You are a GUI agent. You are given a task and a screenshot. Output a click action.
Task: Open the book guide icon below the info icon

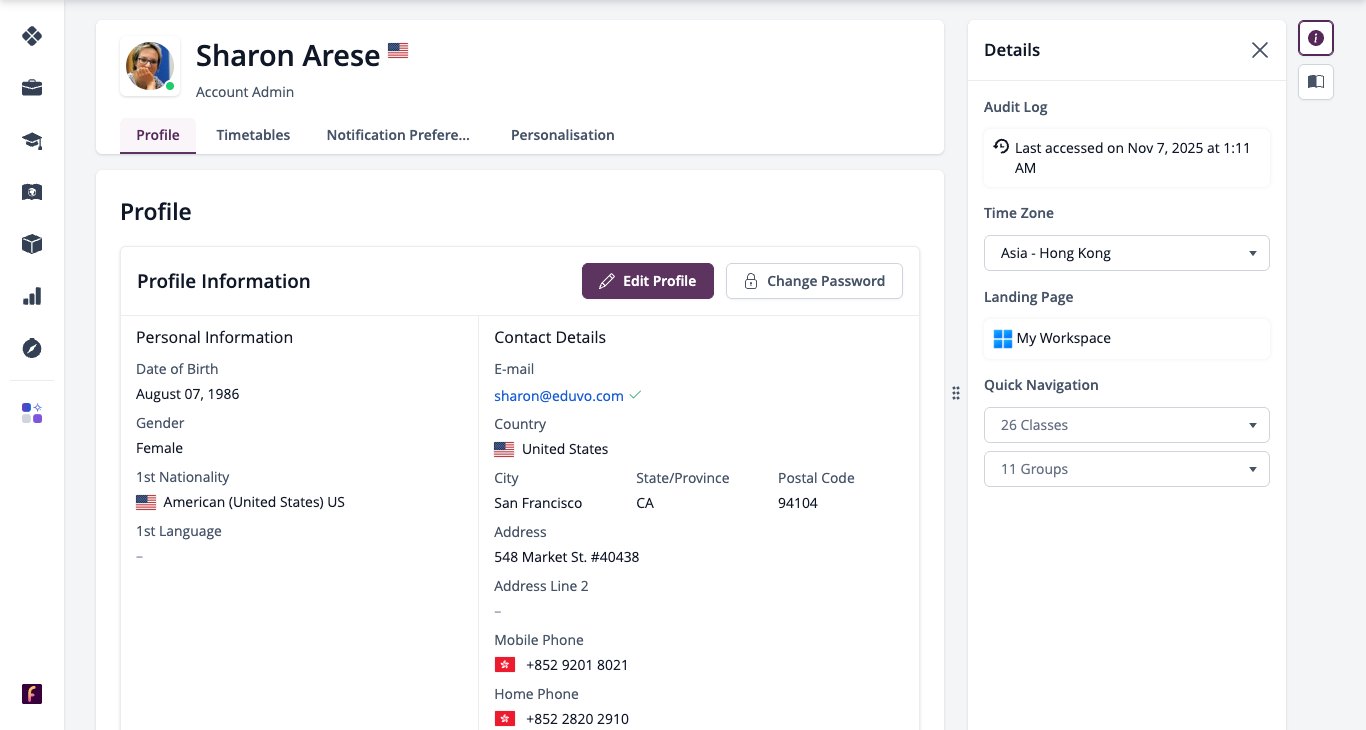1316,82
